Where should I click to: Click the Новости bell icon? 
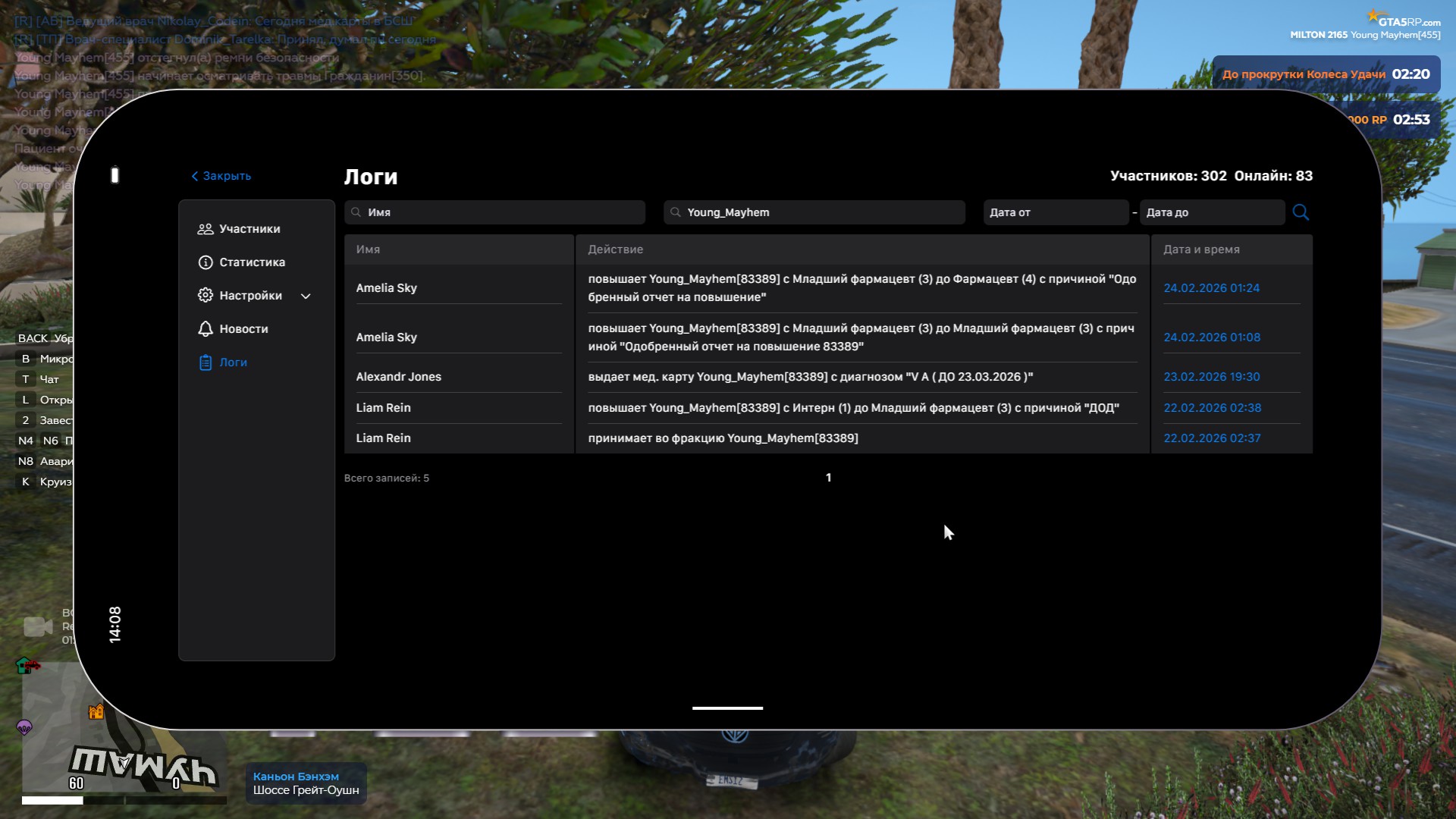point(205,329)
